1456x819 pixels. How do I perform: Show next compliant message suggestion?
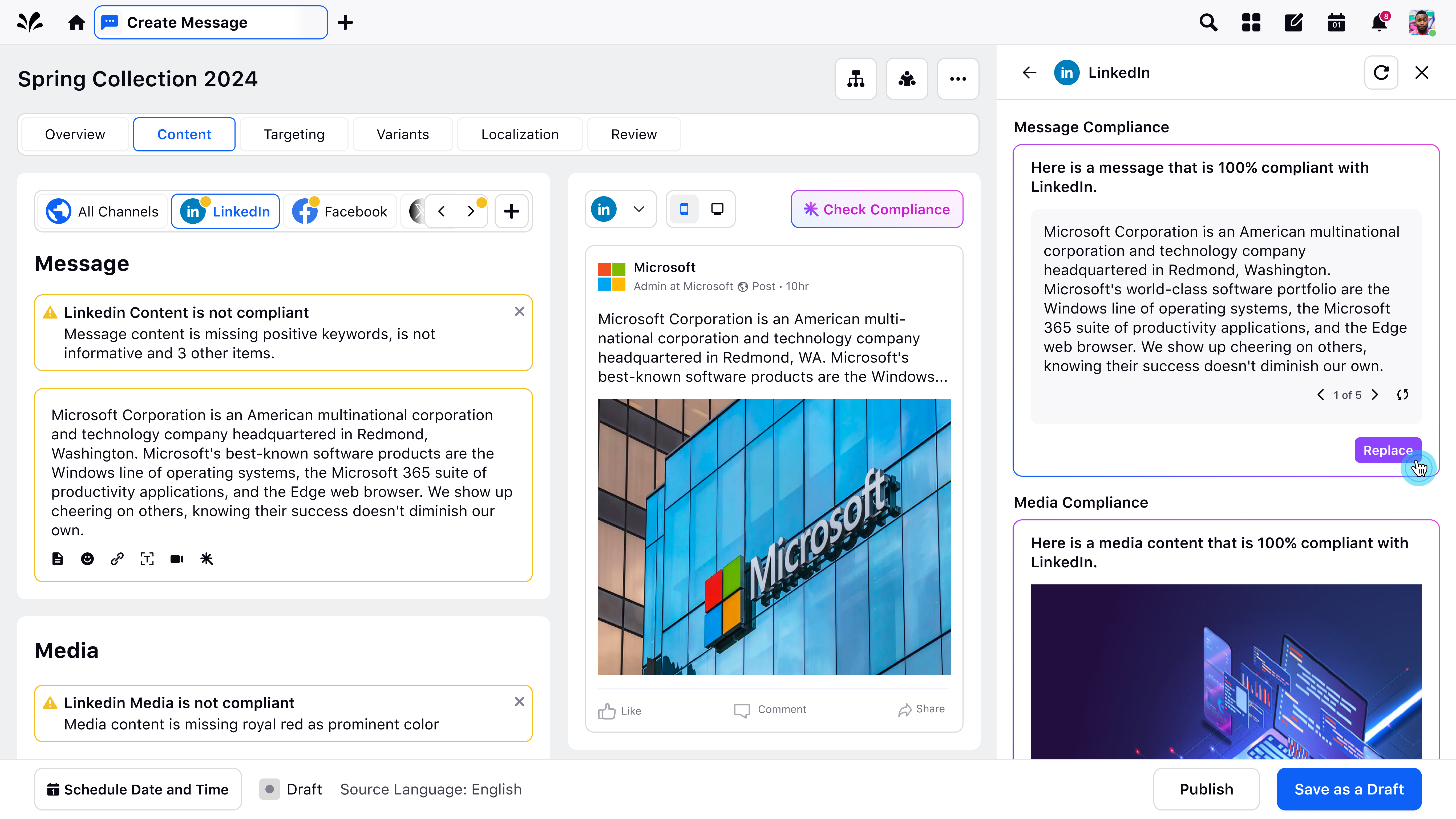[x=1375, y=395]
